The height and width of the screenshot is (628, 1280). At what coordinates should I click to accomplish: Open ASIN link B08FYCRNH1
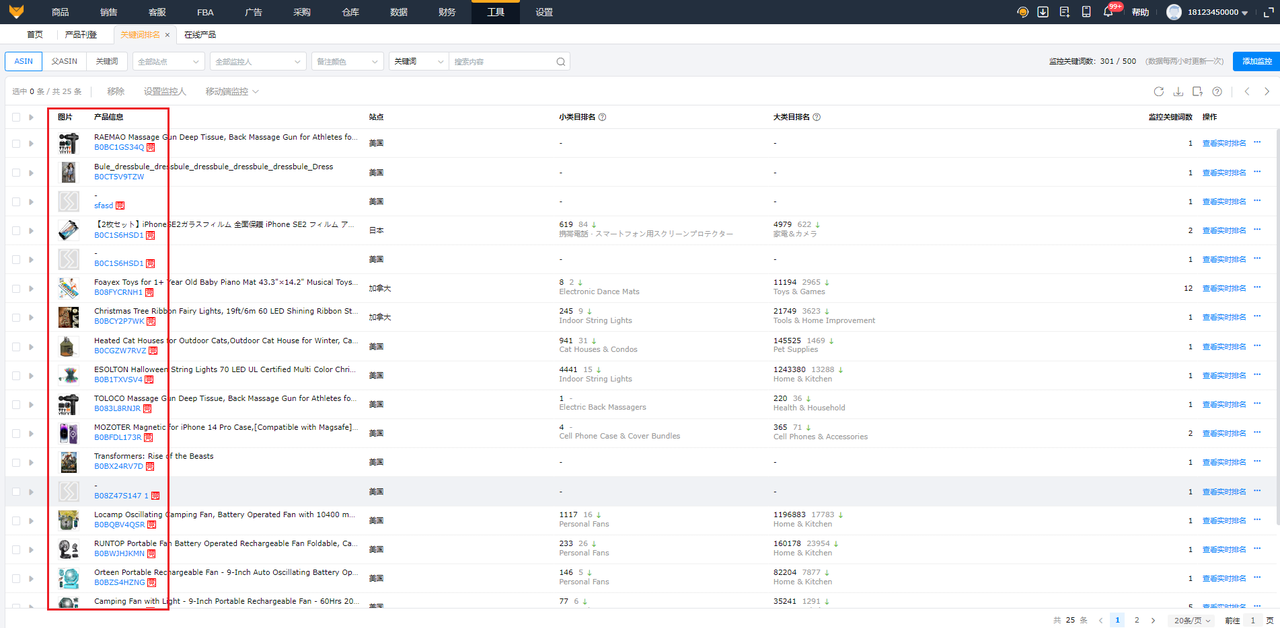coord(119,293)
